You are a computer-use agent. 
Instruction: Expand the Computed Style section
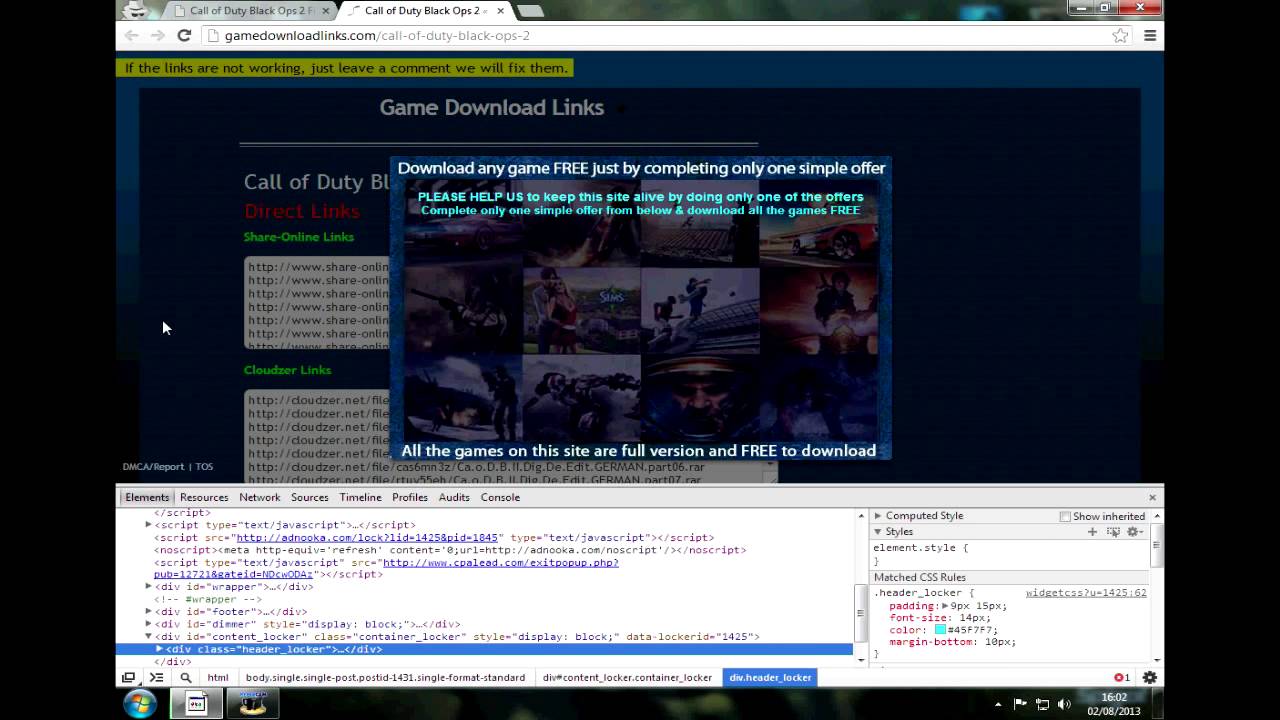click(878, 516)
